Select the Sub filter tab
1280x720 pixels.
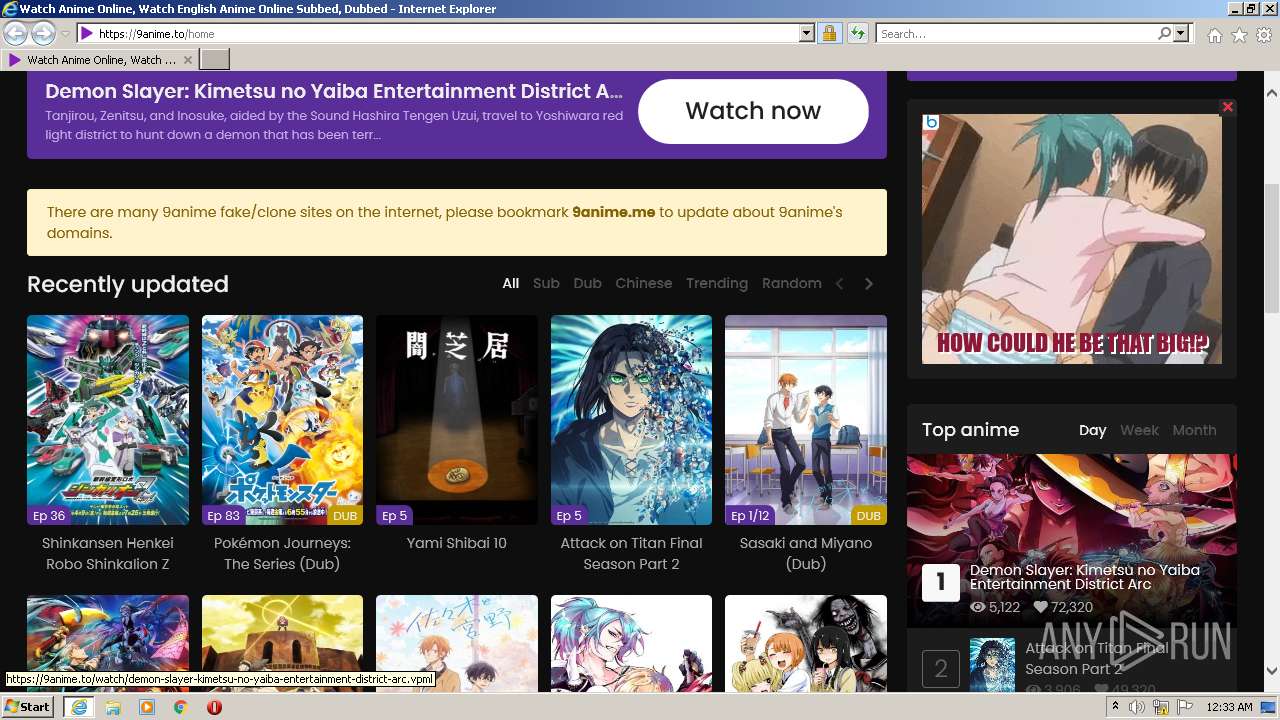pos(546,283)
